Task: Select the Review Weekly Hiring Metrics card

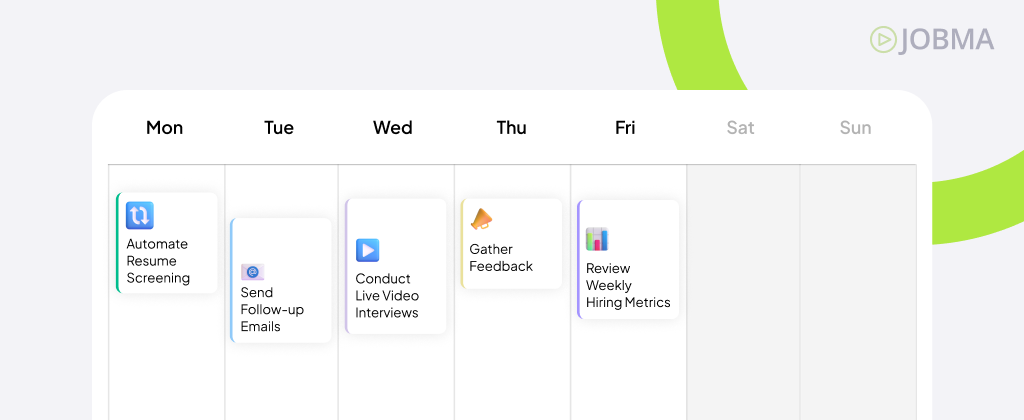Action: click(628, 259)
